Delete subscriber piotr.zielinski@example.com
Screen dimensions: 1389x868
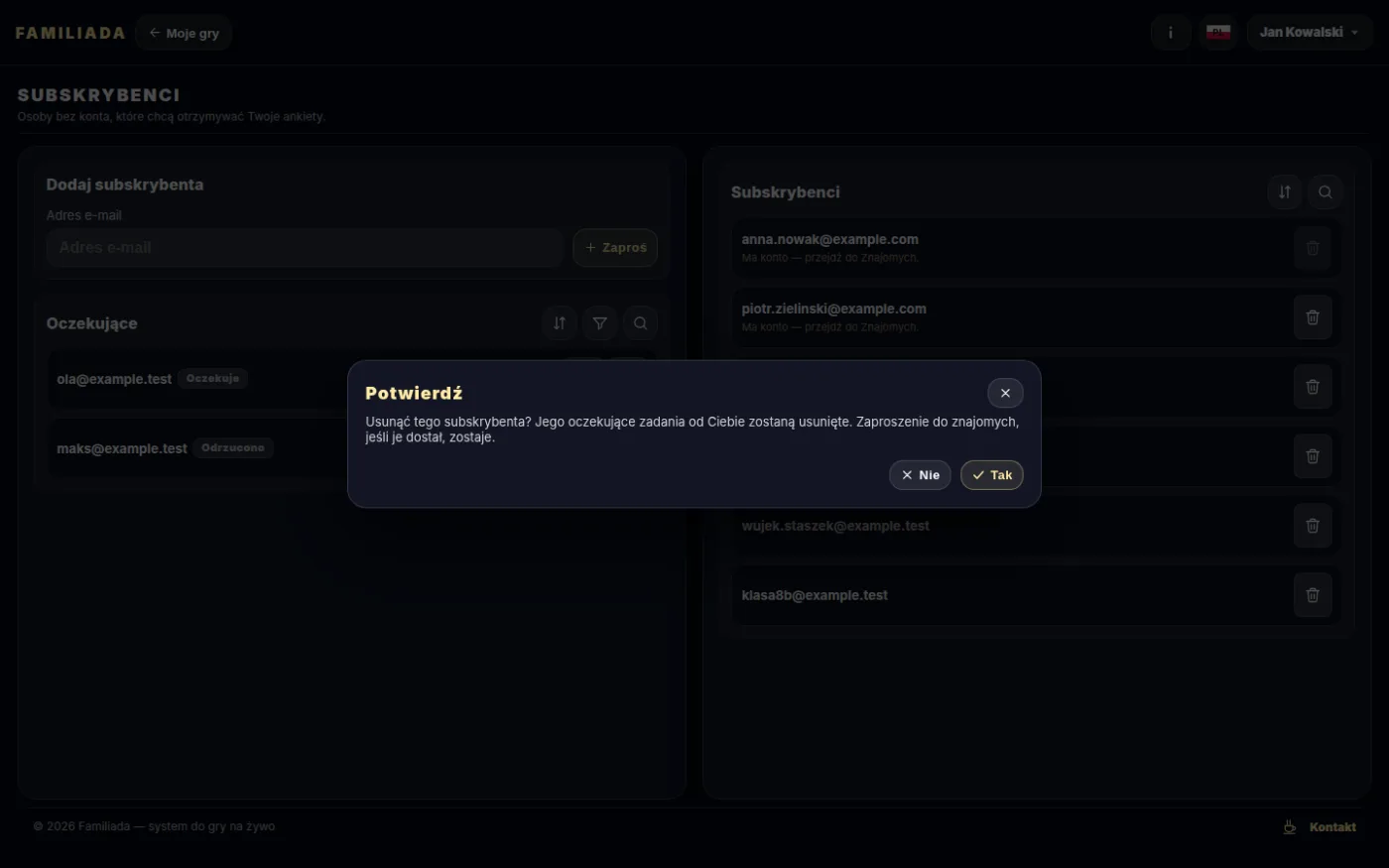tap(1313, 317)
